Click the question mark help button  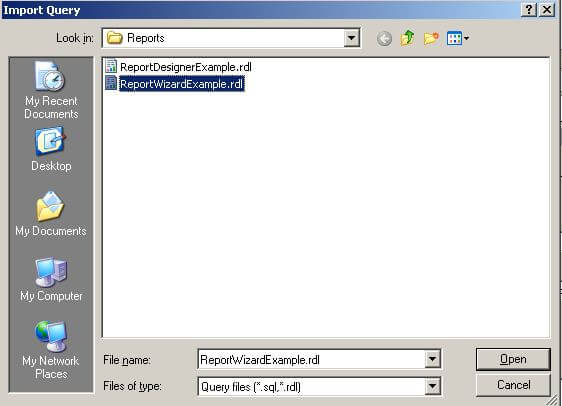click(529, 9)
